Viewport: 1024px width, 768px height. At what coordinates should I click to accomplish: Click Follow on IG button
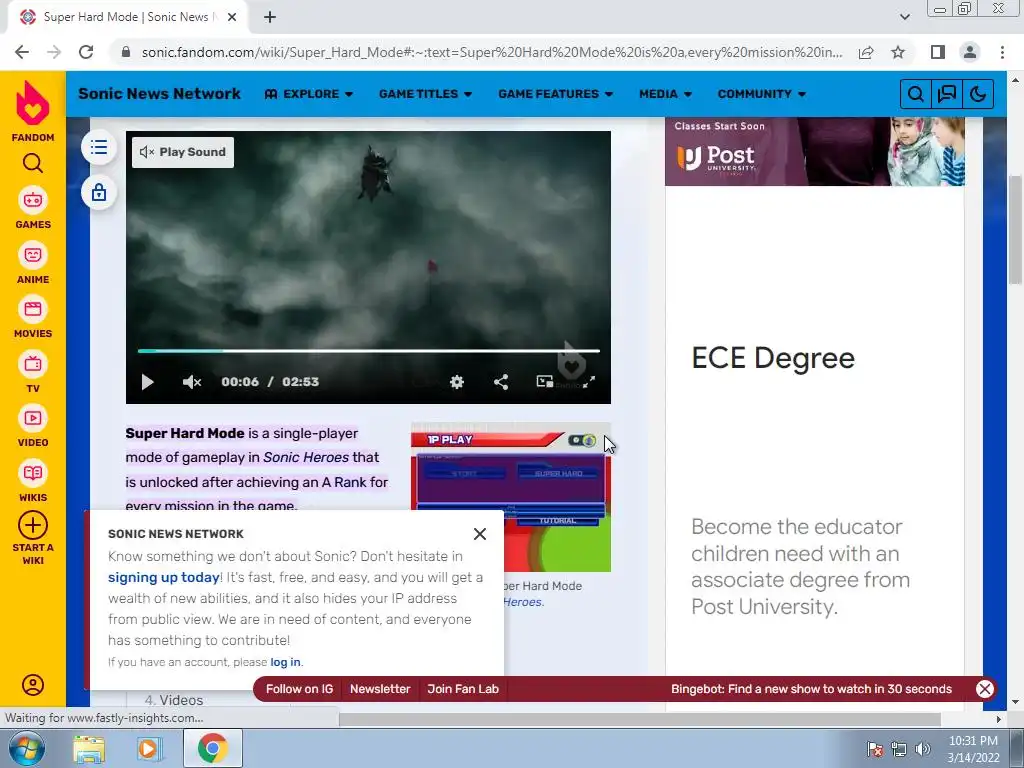299,689
